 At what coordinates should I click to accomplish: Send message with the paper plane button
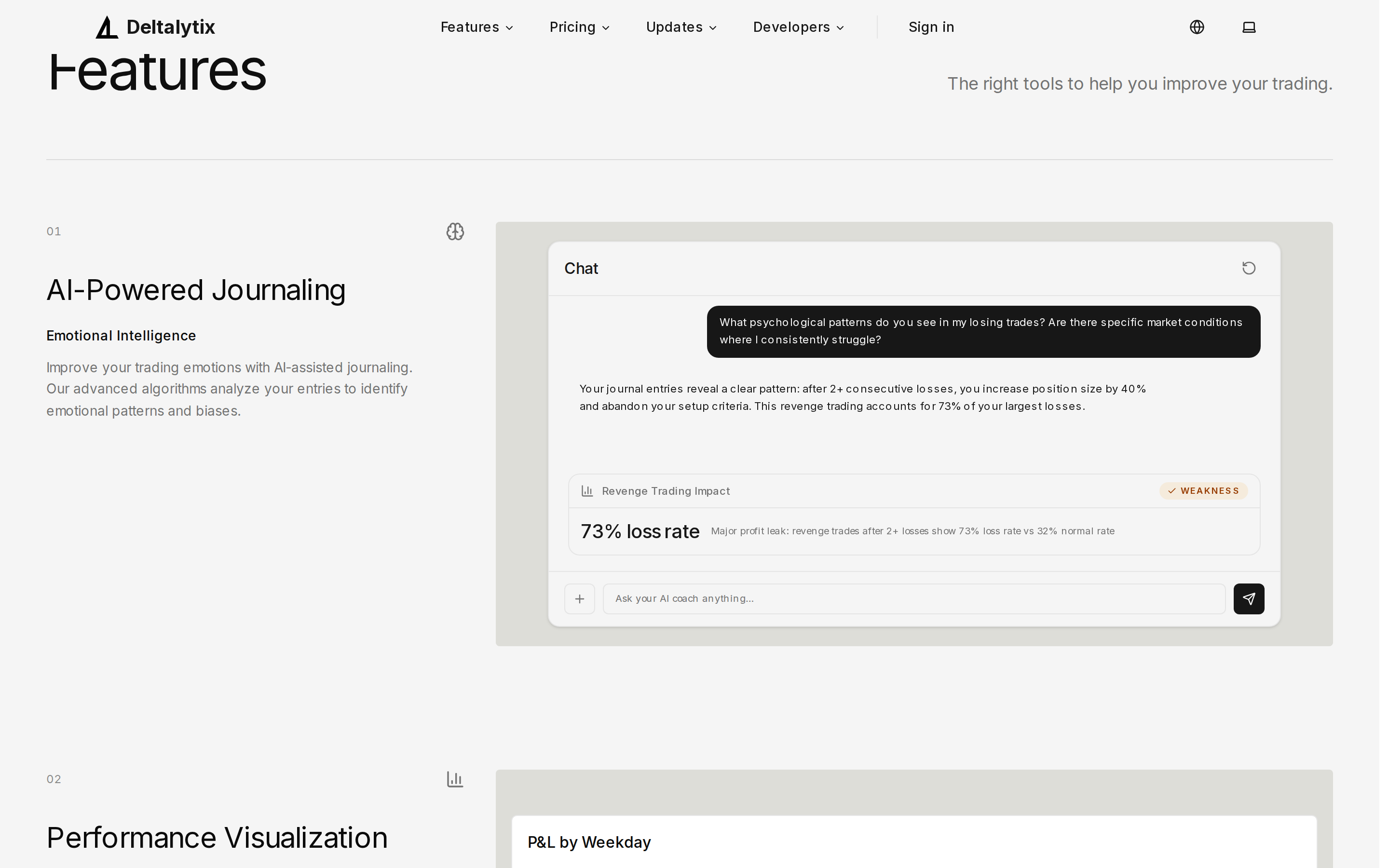pyautogui.click(x=1249, y=599)
